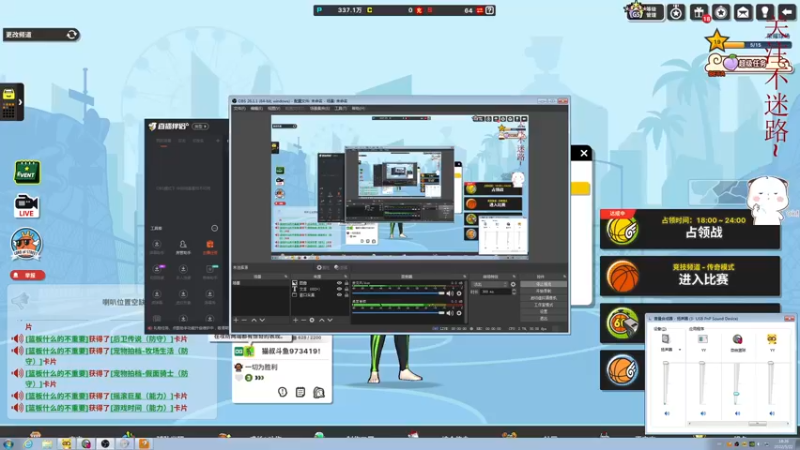800x450 pixels.
Task: Toggle lock on 窗口采集 source
Action: coord(346,295)
